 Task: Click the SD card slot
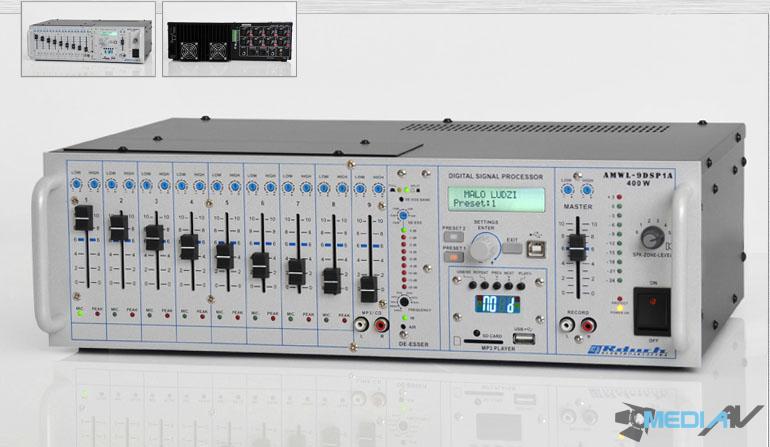coord(483,341)
